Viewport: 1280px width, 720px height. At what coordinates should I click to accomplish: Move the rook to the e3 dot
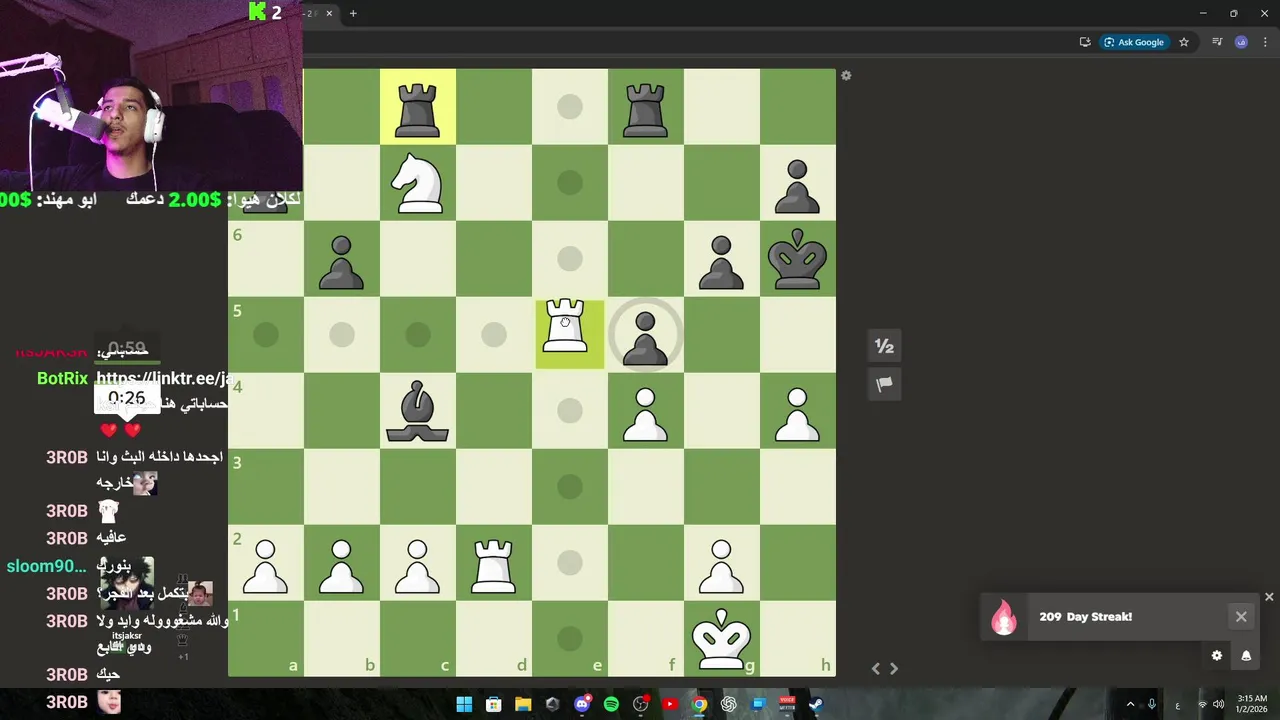(570, 486)
